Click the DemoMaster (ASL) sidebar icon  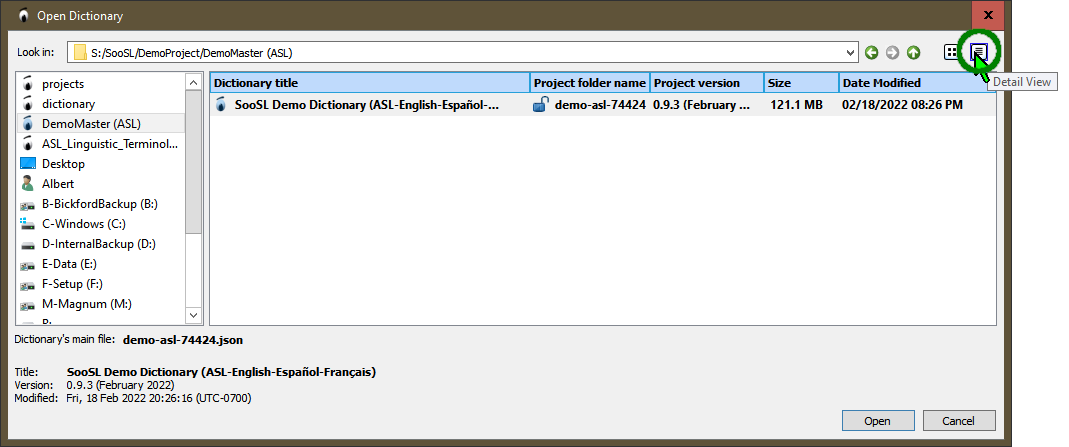tap(28, 123)
